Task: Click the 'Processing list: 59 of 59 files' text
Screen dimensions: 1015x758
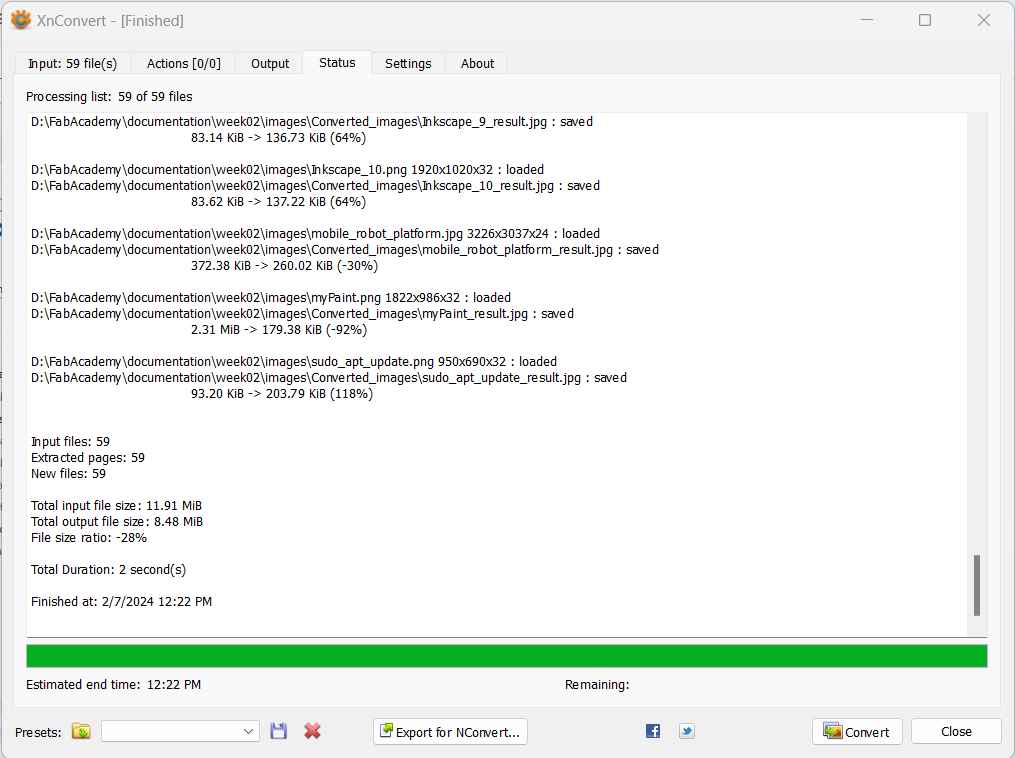Action: [109, 96]
